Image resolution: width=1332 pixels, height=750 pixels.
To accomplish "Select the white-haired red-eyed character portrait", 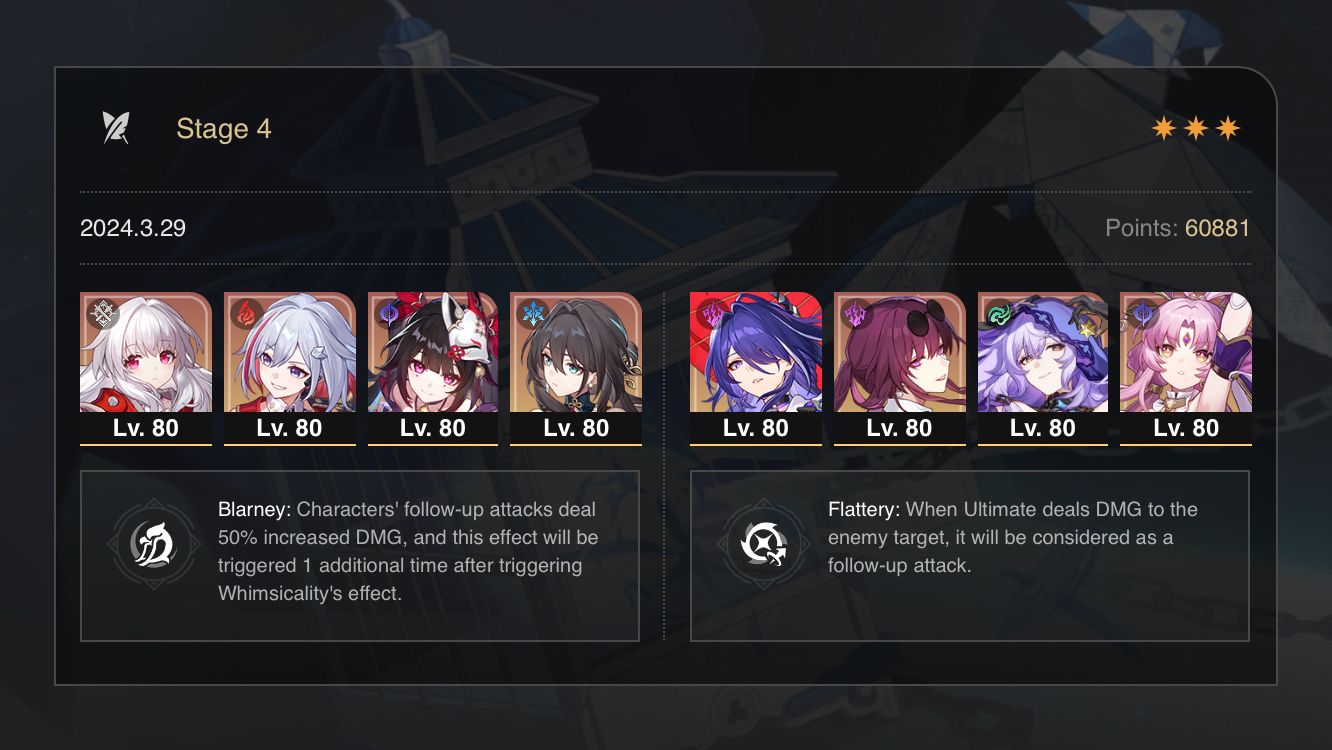I will click(x=146, y=352).
